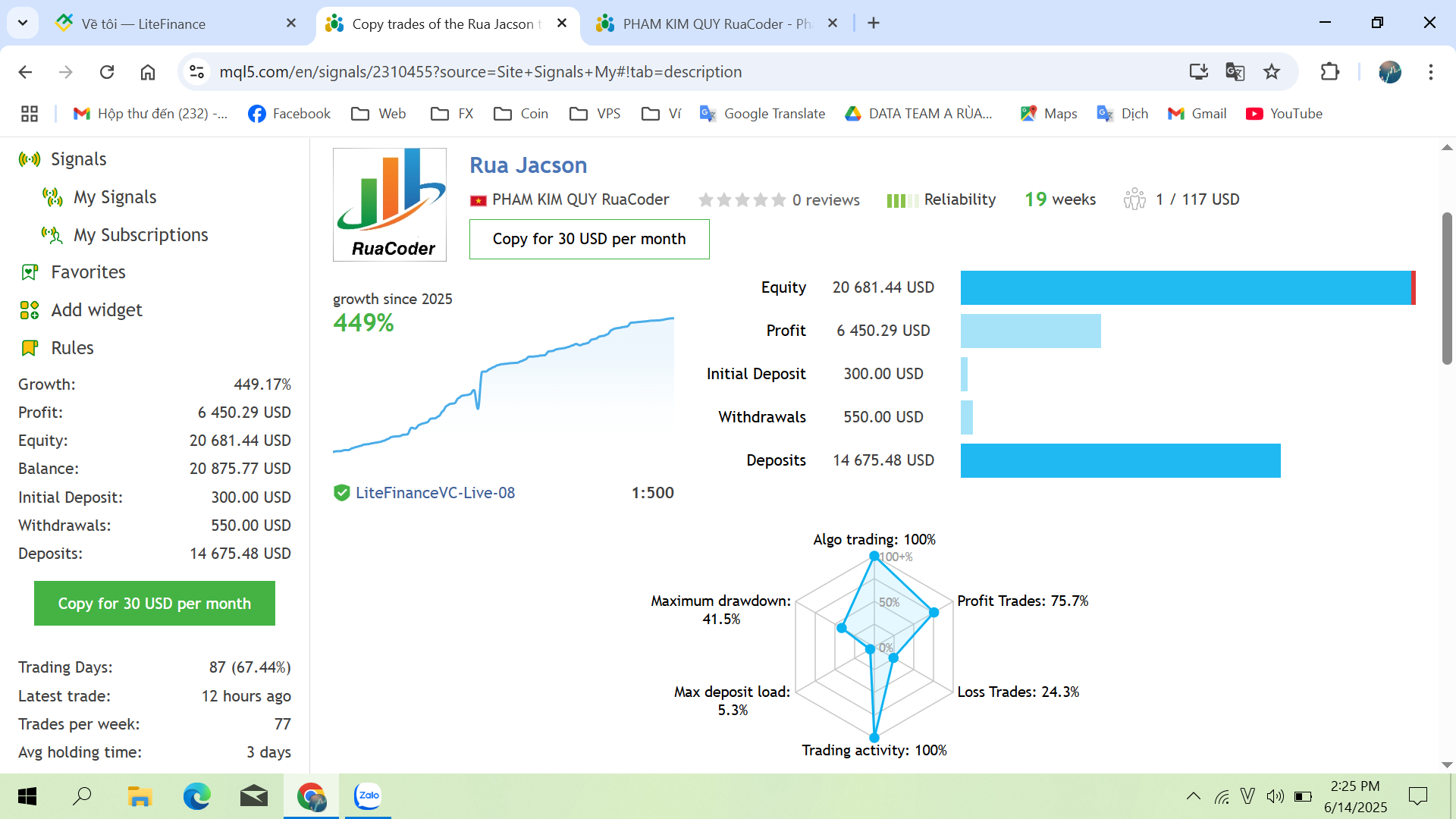Open the Chrome three-dot menu
This screenshot has width=1456, height=819.
coord(1430,72)
